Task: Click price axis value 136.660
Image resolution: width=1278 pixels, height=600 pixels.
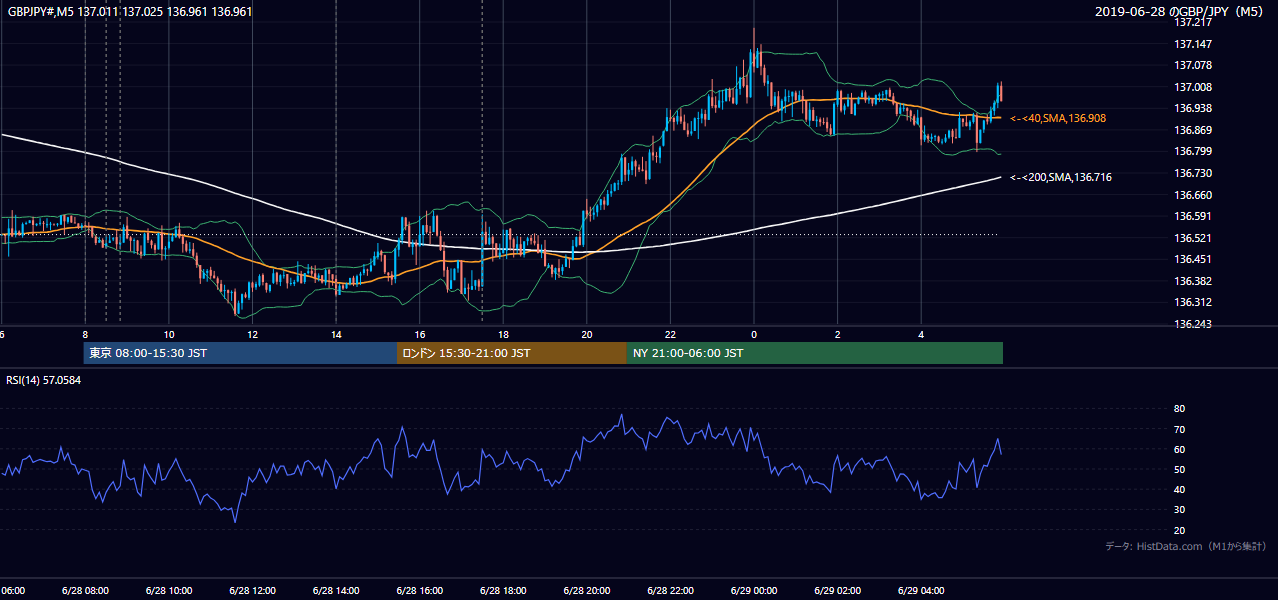Action: (1193, 195)
